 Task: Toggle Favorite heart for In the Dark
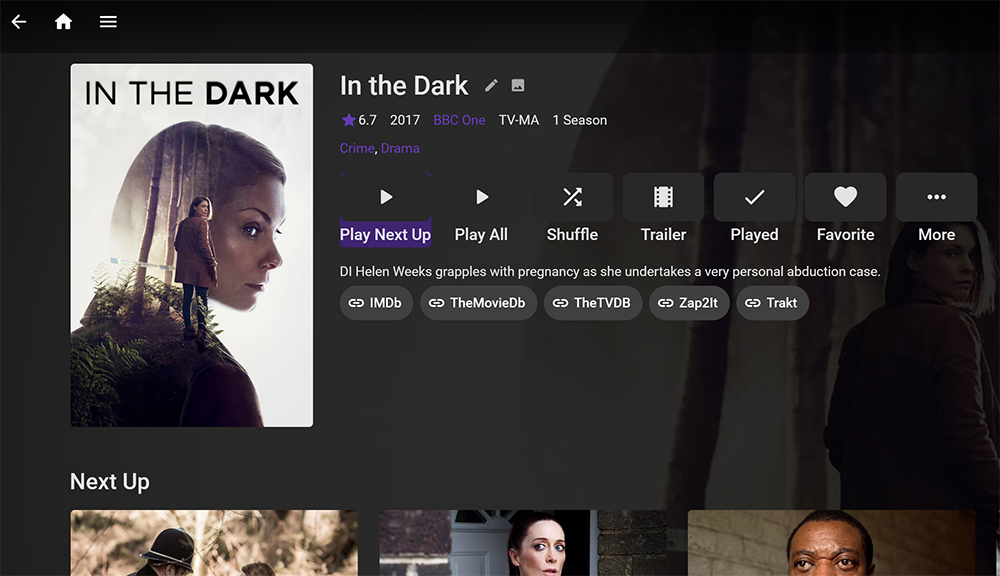pyautogui.click(x=846, y=210)
